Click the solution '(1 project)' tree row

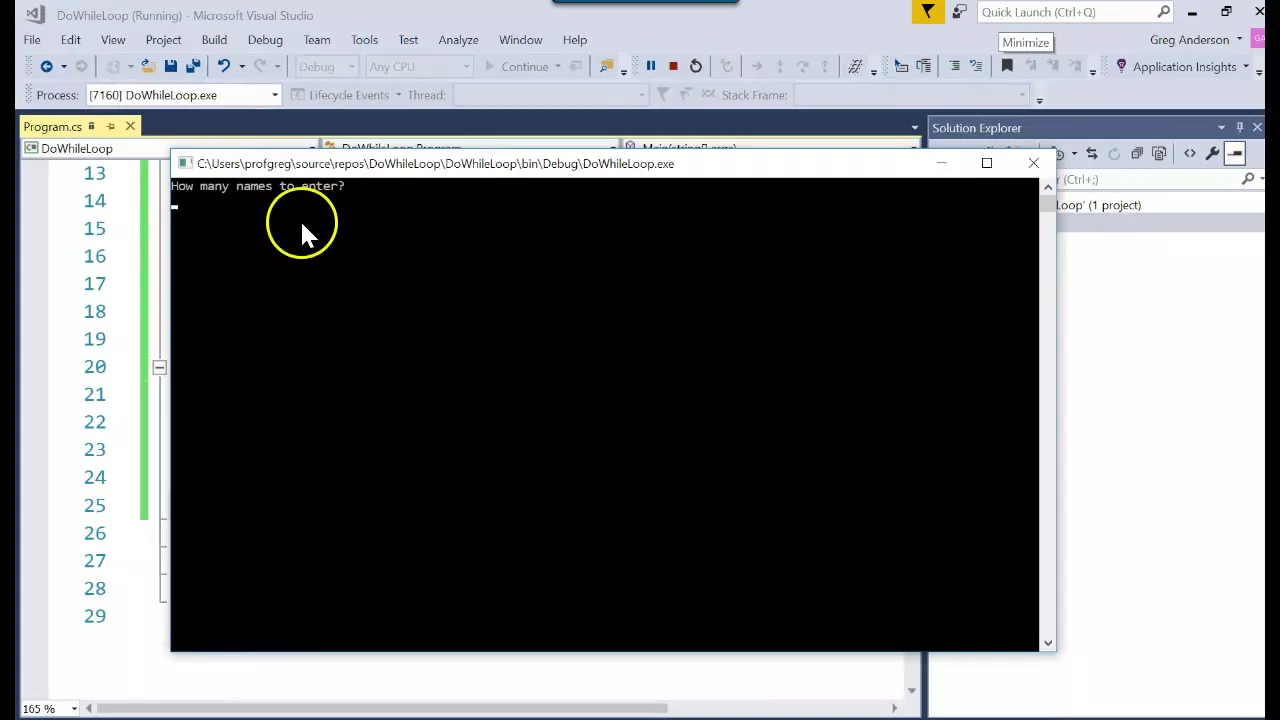1160,205
